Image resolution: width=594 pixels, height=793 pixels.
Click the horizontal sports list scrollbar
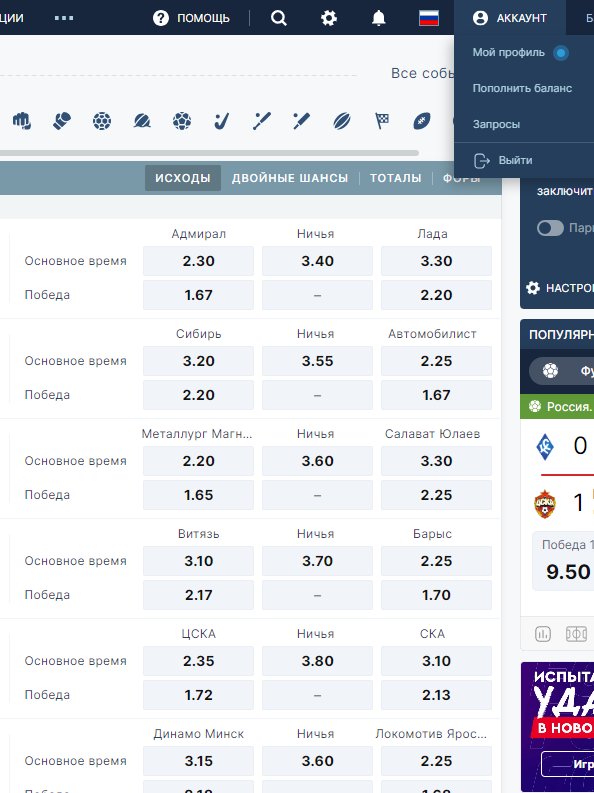tap(208, 153)
